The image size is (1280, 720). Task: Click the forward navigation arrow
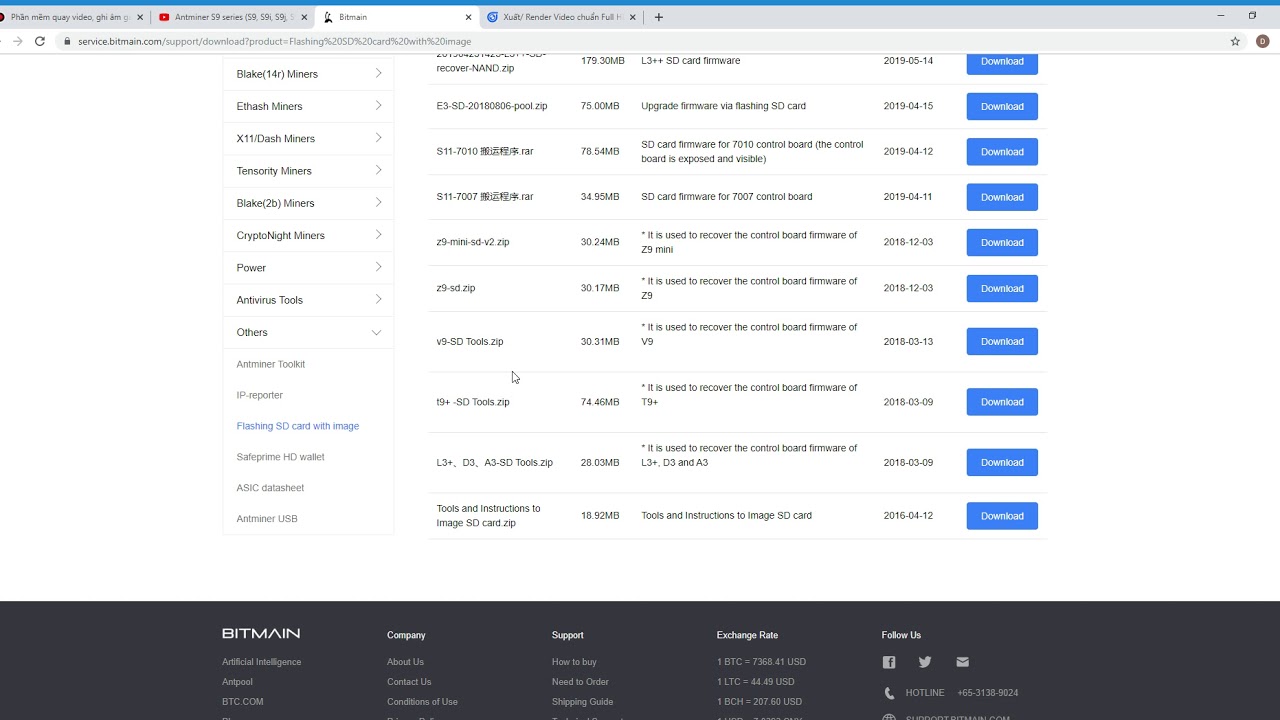[17, 41]
